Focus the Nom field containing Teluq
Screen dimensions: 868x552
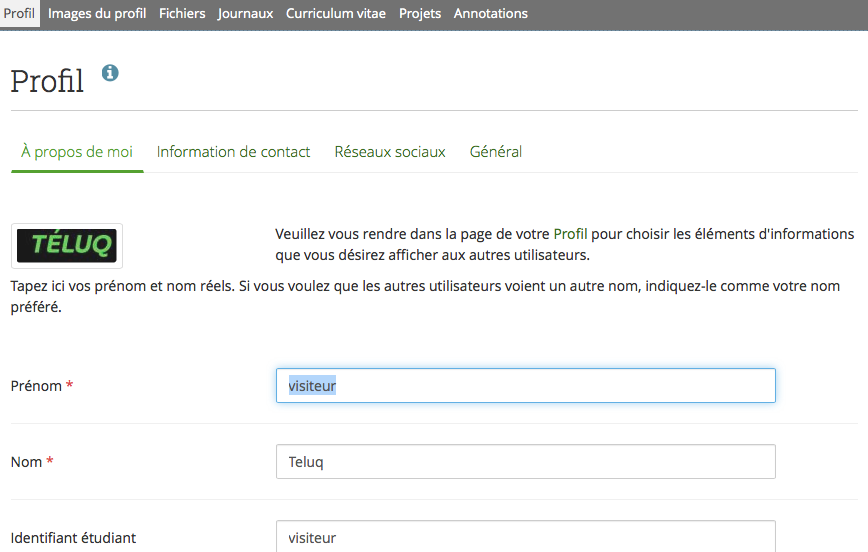[525, 462]
